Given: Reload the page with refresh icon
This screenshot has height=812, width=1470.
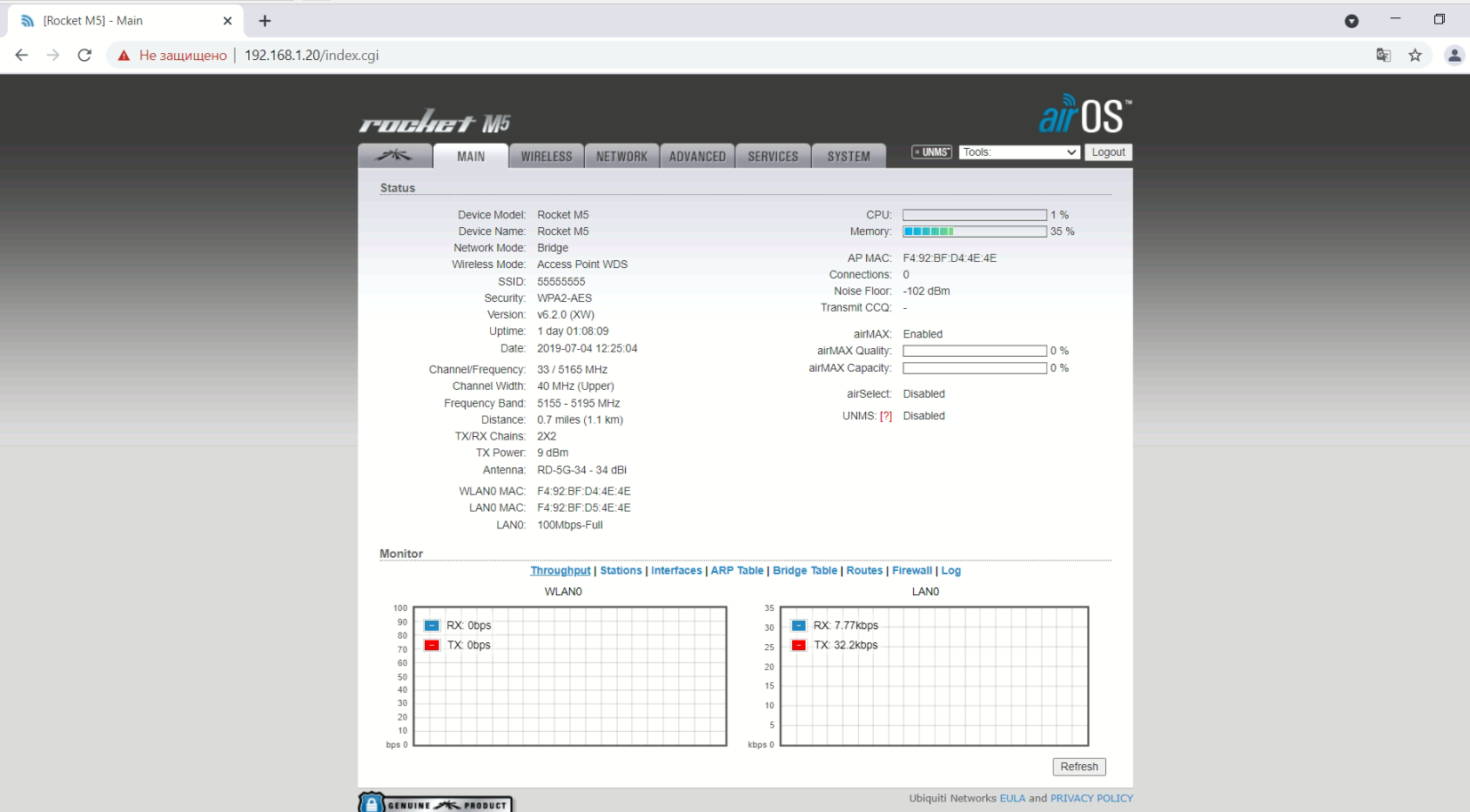Looking at the screenshot, I should coord(84,55).
